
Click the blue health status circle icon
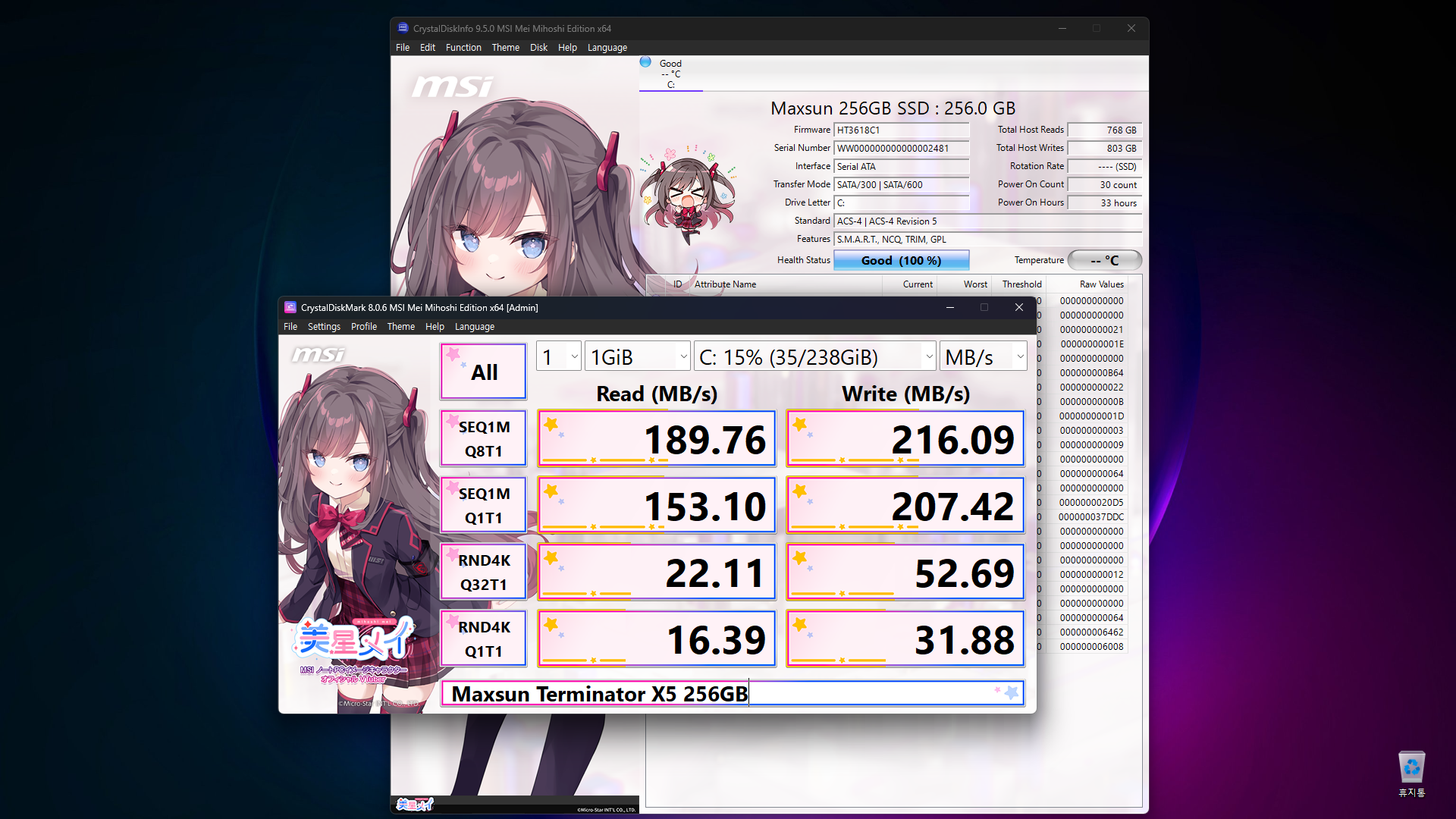(645, 62)
